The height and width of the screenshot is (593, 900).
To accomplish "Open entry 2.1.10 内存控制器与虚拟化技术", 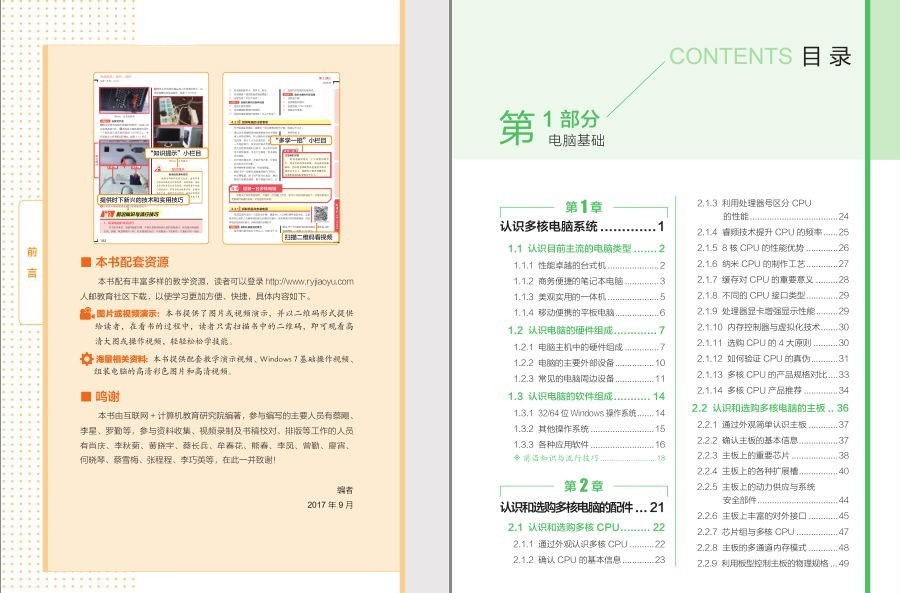I will point(773,327).
